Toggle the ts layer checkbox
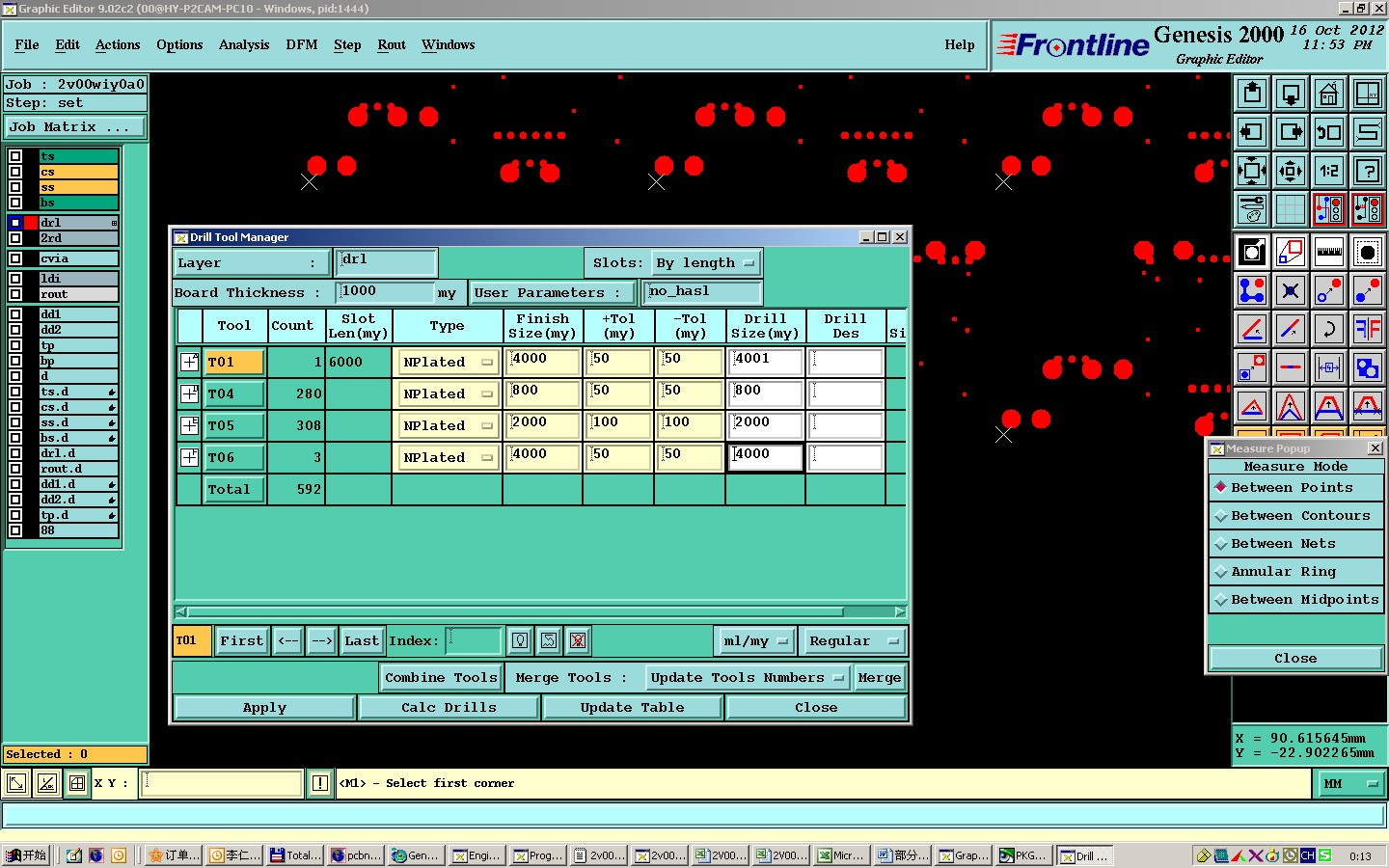1389x868 pixels. tap(15, 156)
